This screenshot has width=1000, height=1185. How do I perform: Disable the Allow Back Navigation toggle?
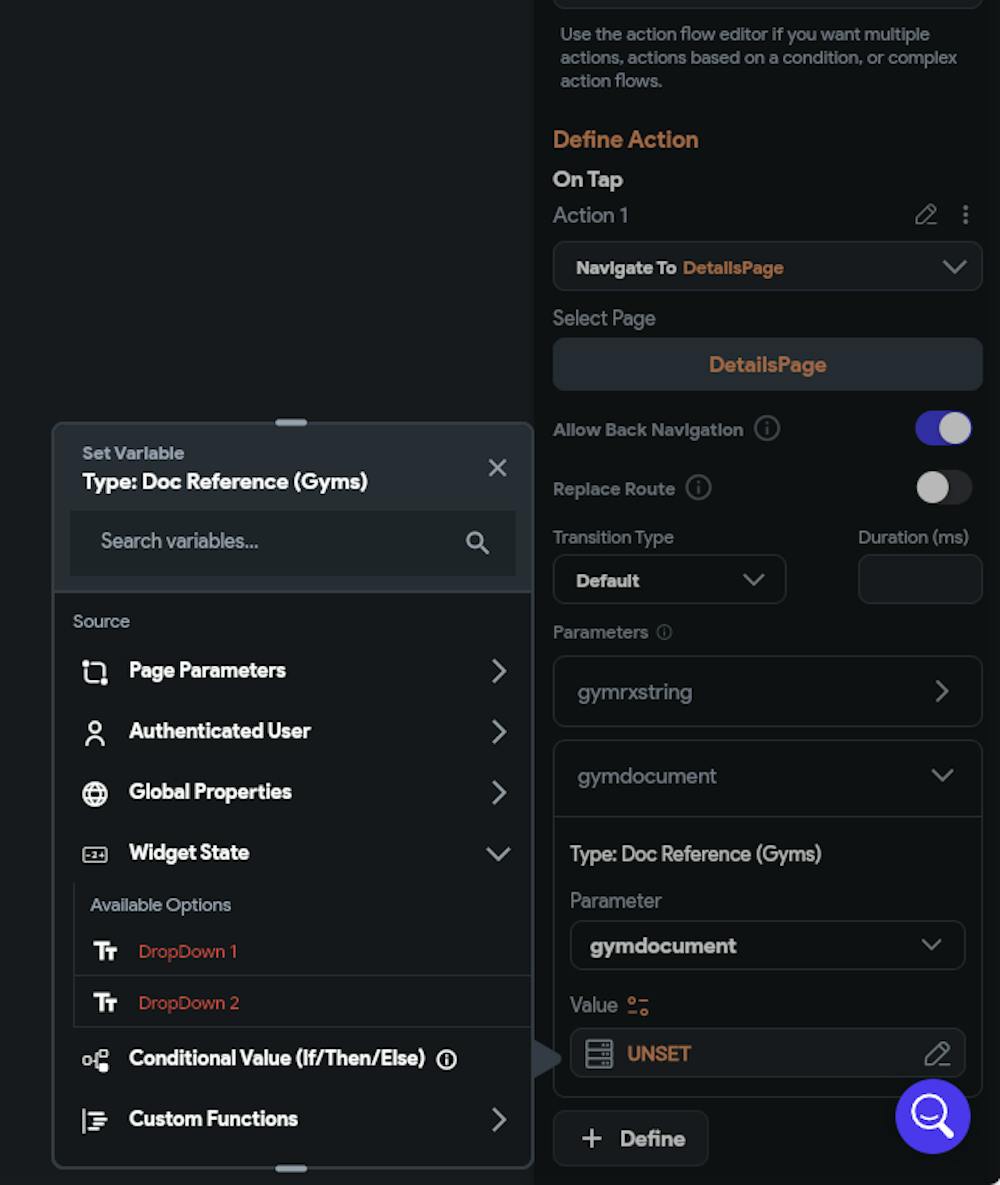tap(943, 429)
